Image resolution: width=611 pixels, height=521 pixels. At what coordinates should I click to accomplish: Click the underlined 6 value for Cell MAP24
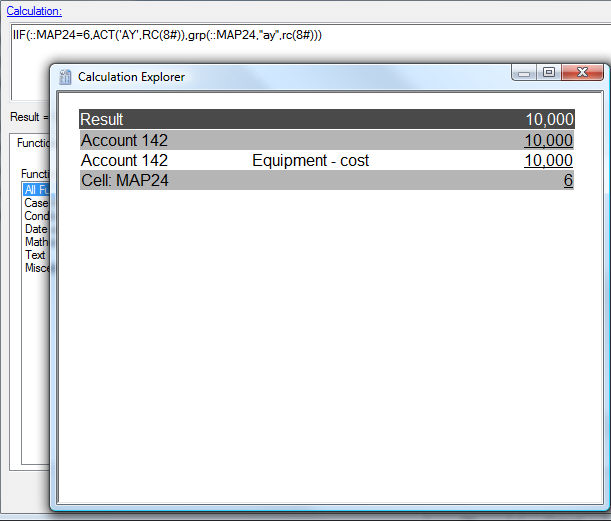point(568,180)
